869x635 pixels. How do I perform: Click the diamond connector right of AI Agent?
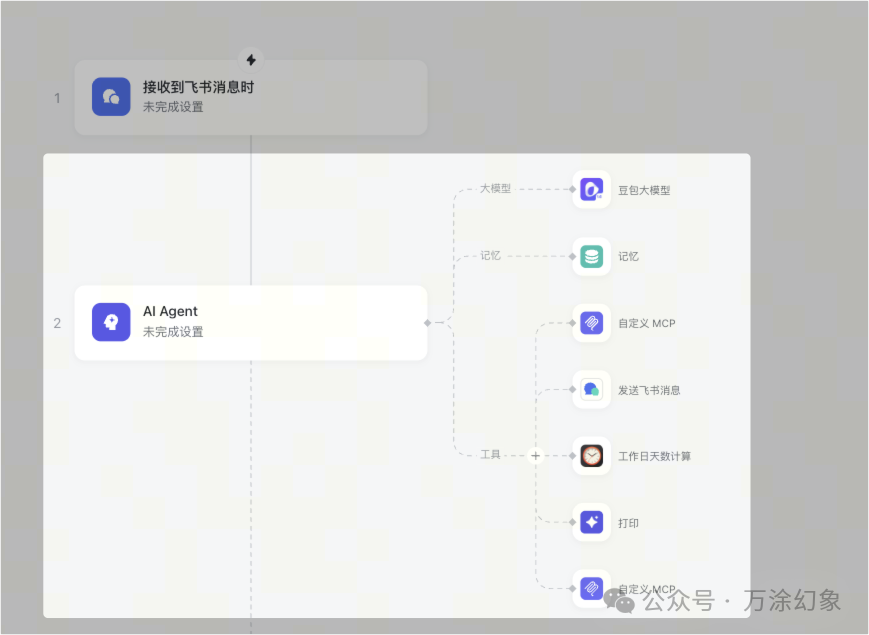point(428,322)
